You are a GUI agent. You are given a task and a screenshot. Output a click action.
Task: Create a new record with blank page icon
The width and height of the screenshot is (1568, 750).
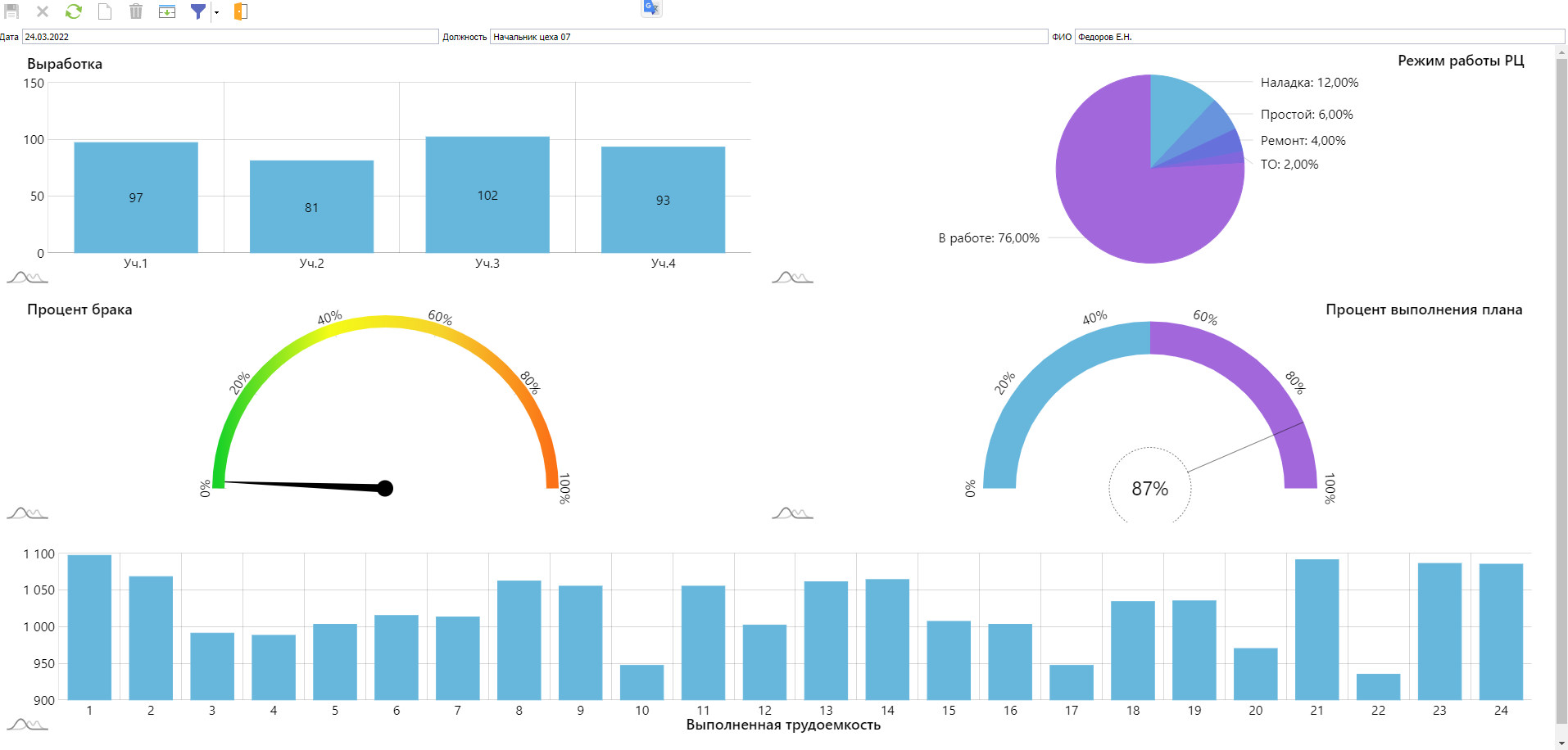(105, 11)
